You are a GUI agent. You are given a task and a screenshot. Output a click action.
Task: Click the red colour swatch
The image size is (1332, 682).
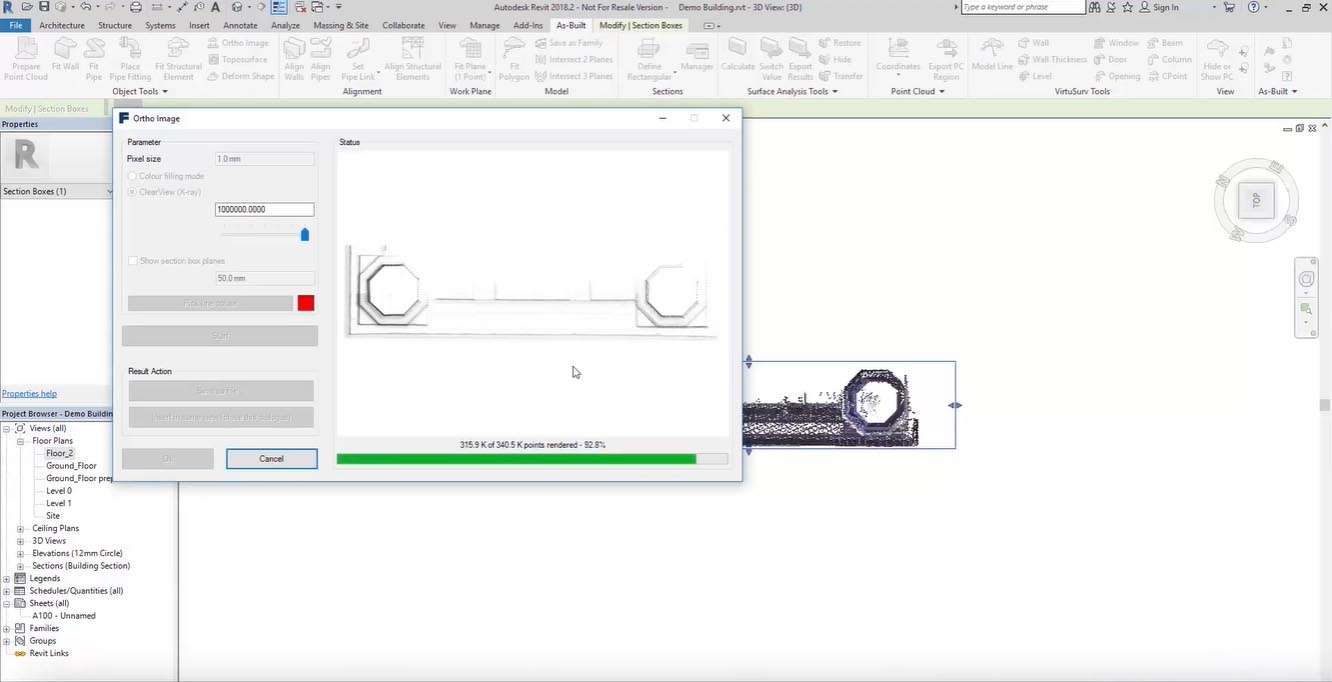(306, 303)
